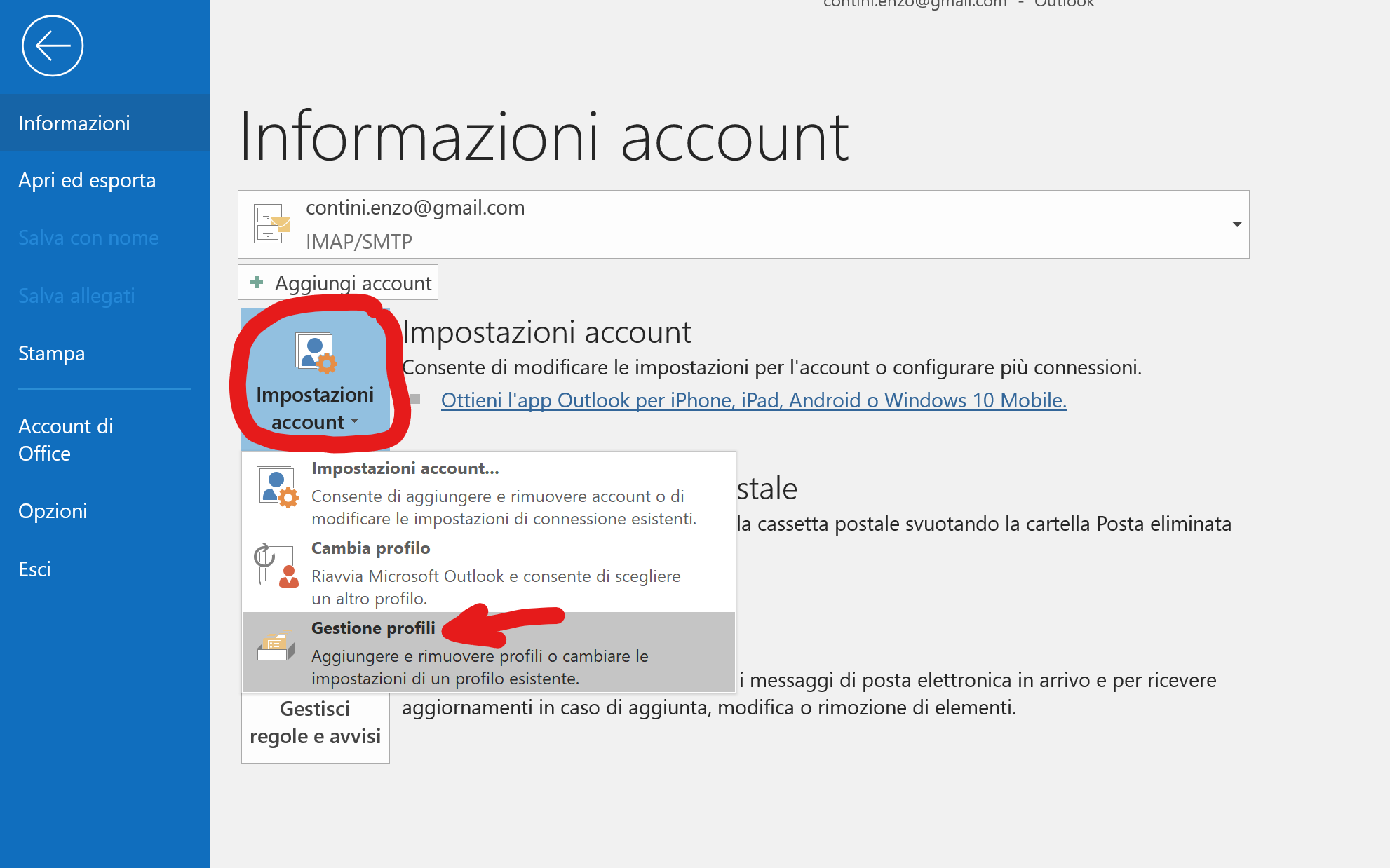Viewport: 1390px width, 868px height.
Task: Open the Get Outlook app for iPhone link
Action: coord(753,400)
